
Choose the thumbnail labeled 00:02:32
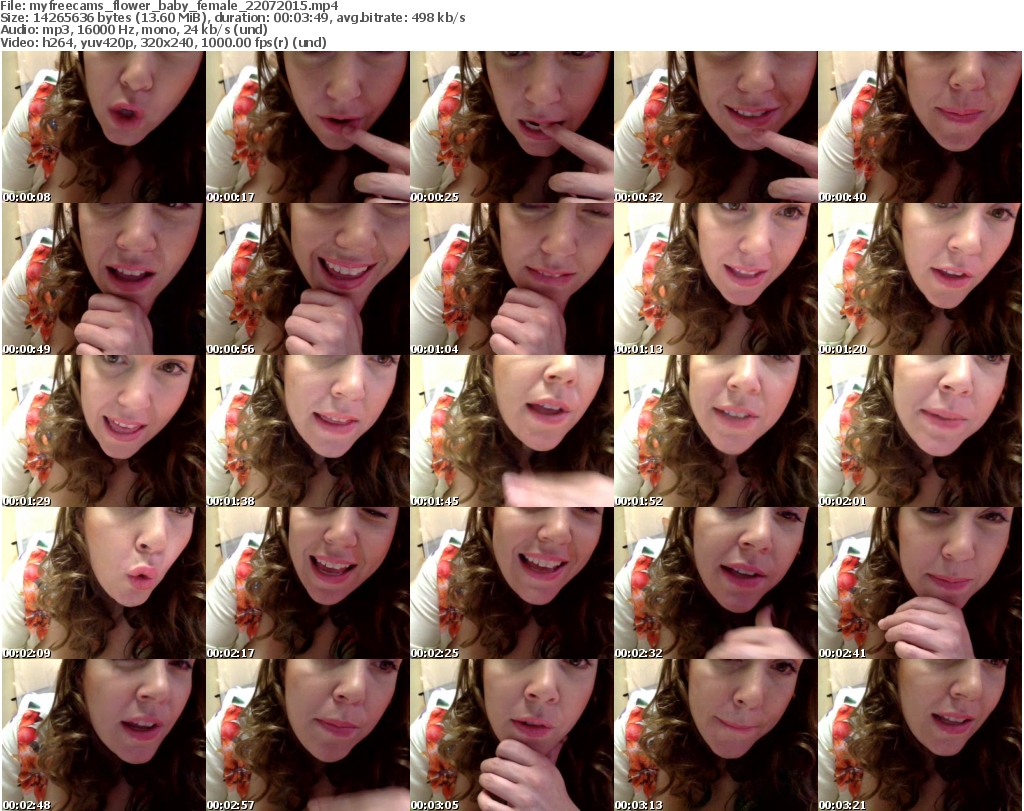click(x=716, y=583)
